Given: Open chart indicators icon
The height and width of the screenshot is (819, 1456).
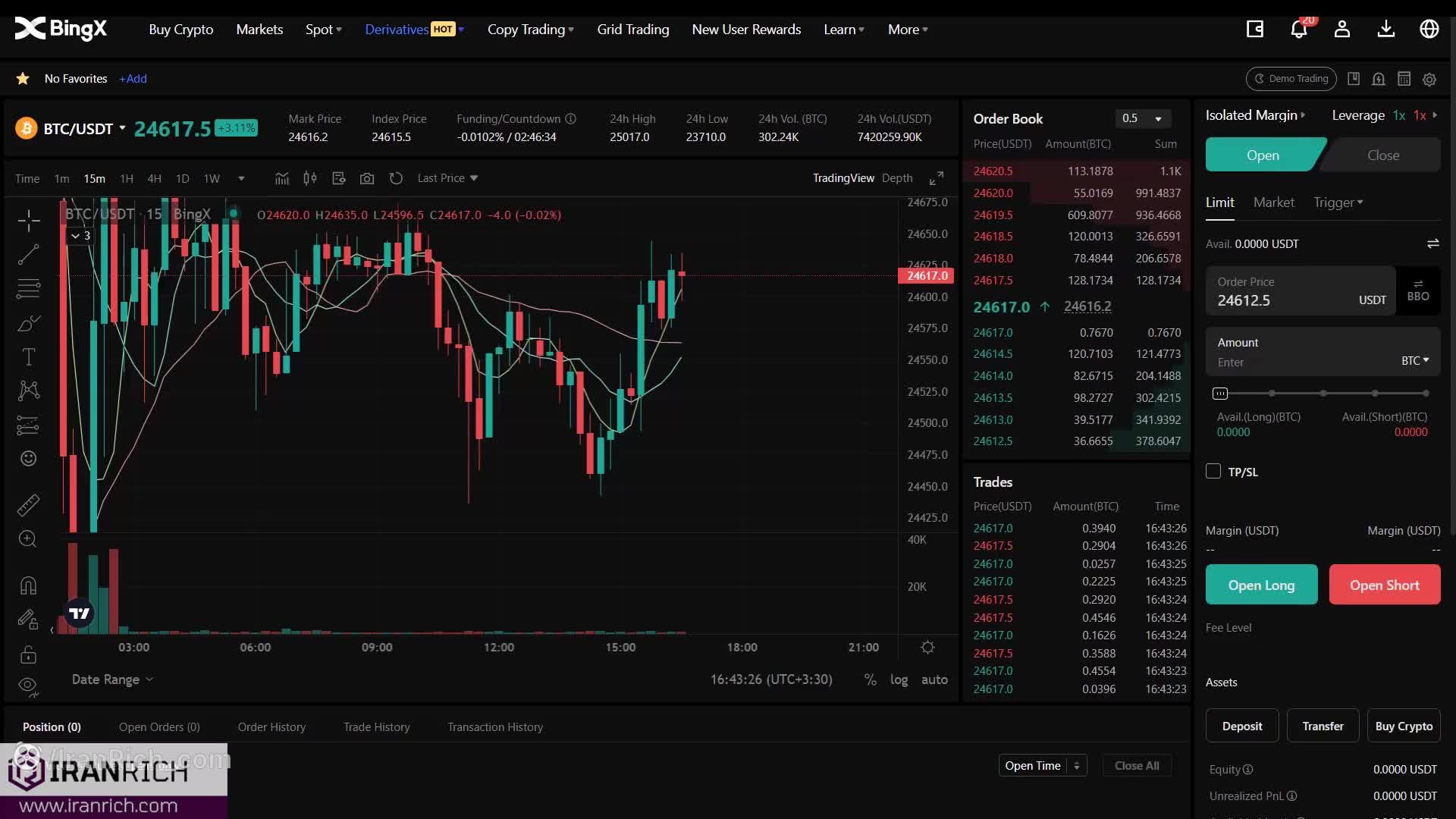Looking at the screenshot, I should (282, 178).
